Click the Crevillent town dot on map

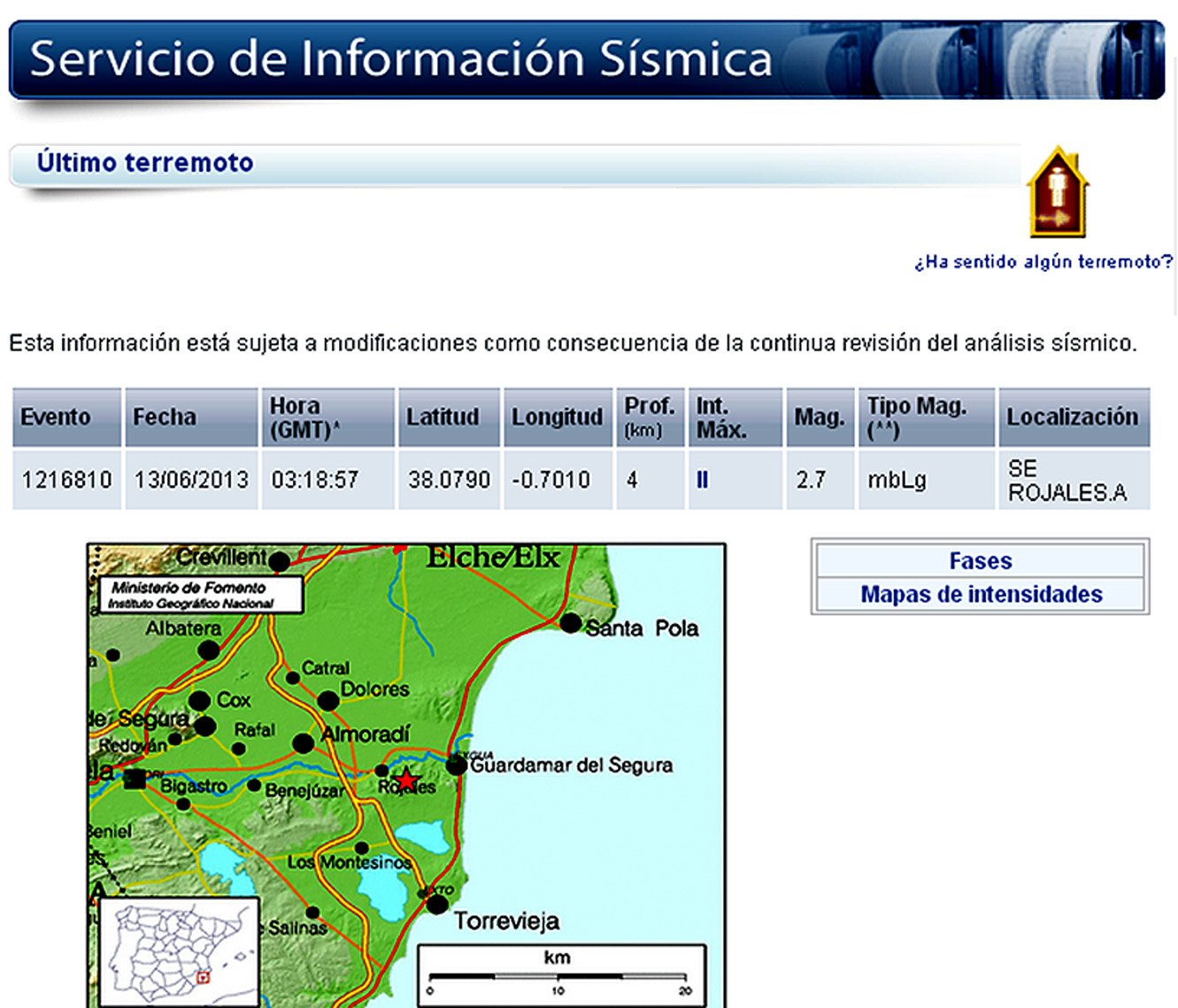pos(279,562)
